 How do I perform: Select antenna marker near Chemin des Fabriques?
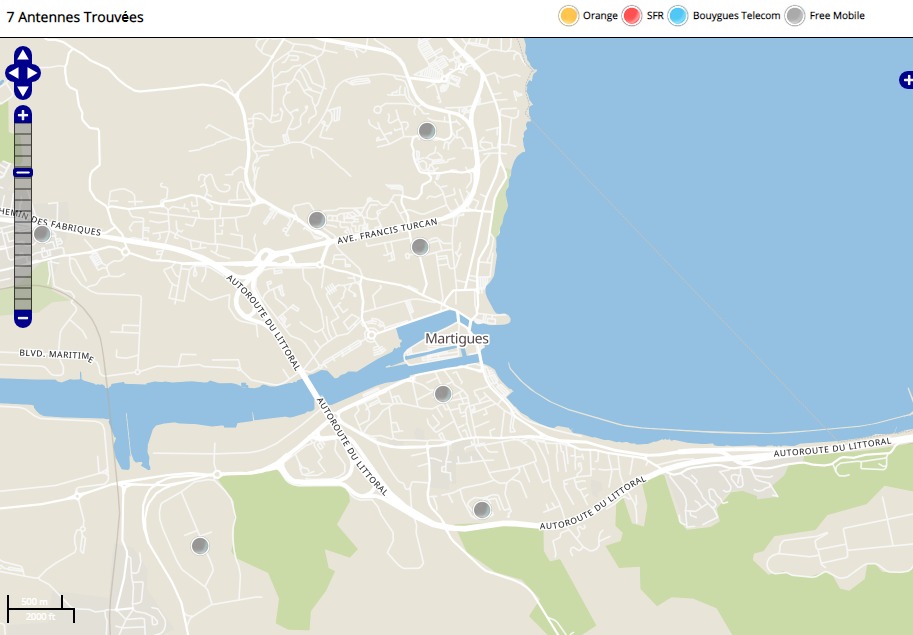point(42,234)
